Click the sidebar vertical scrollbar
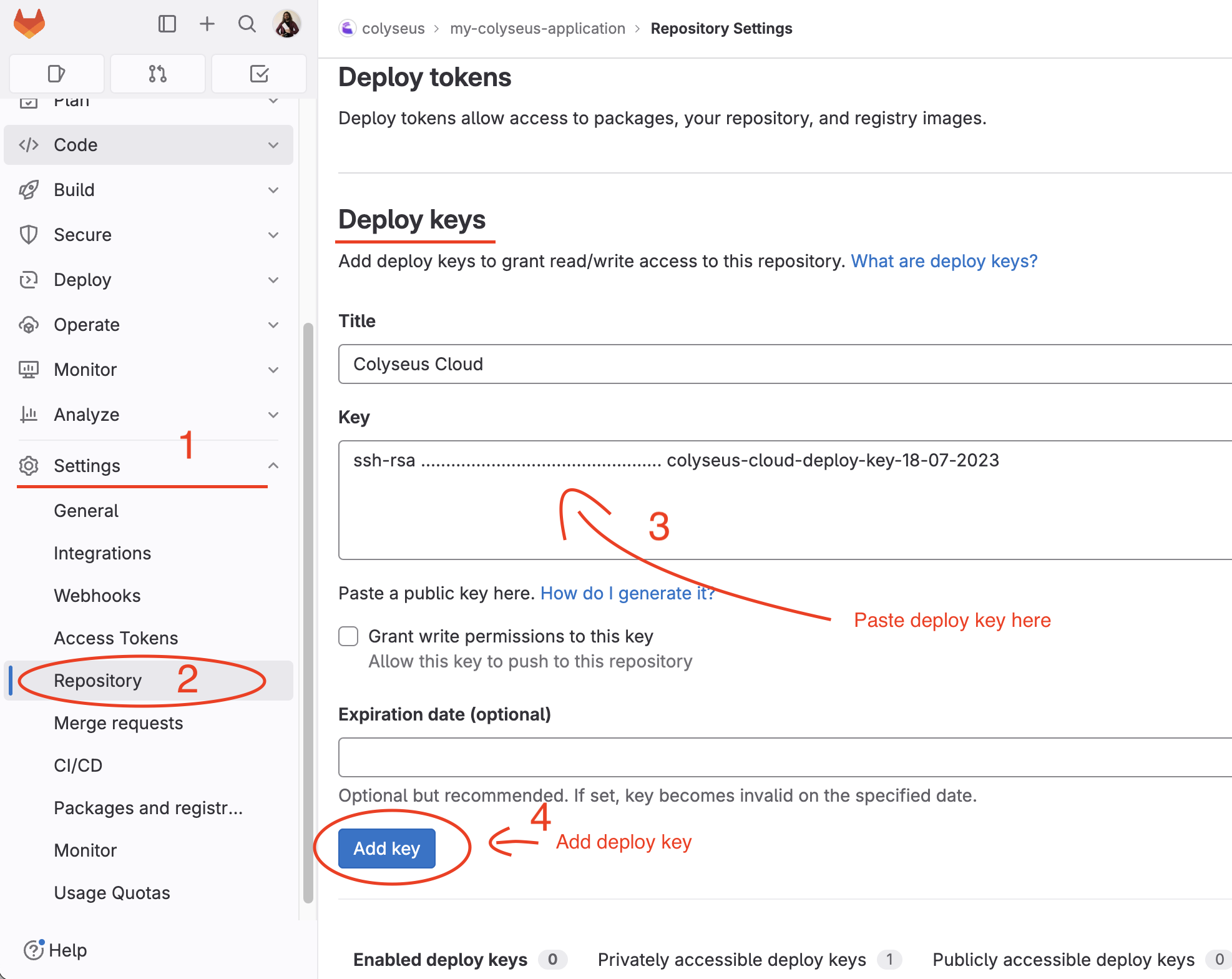The width and height of the screenshot is (1232, 979). [308, 612]
